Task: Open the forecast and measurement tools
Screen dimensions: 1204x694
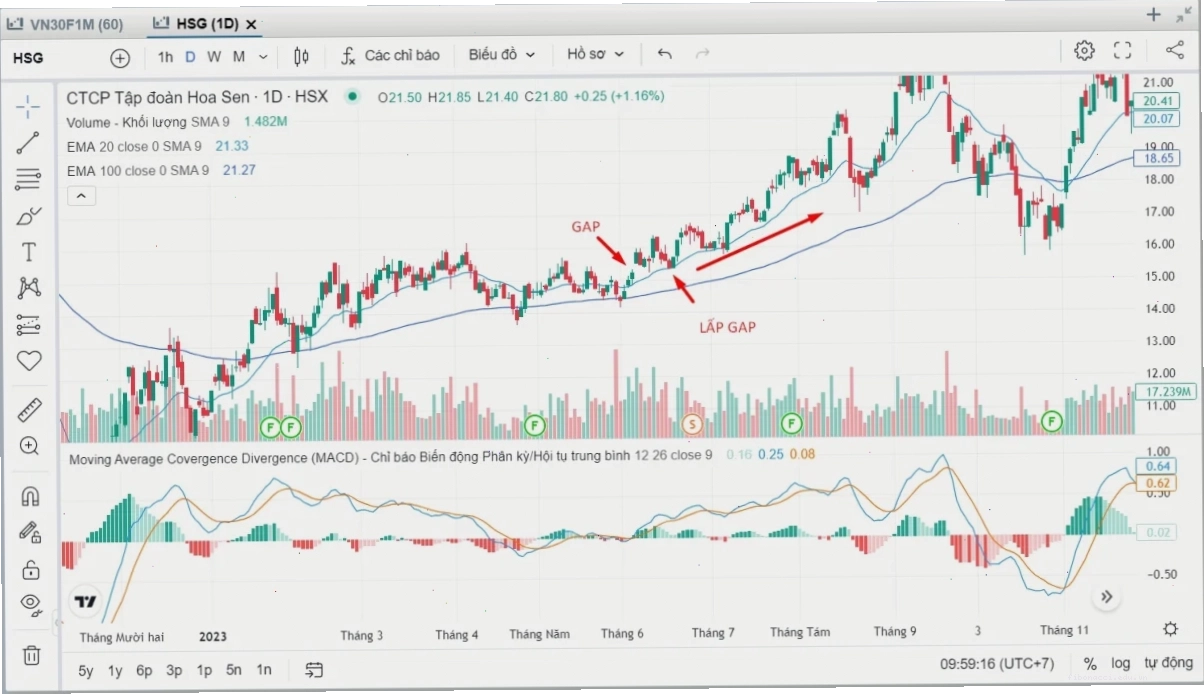Action: click(29, 325)
